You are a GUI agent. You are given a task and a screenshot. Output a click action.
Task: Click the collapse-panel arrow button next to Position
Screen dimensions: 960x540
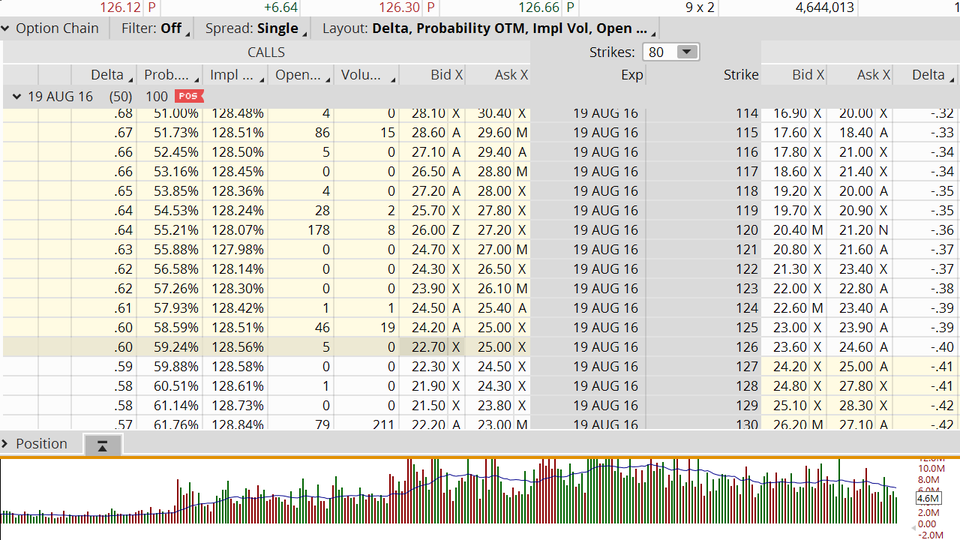click(x=102, y=446)
